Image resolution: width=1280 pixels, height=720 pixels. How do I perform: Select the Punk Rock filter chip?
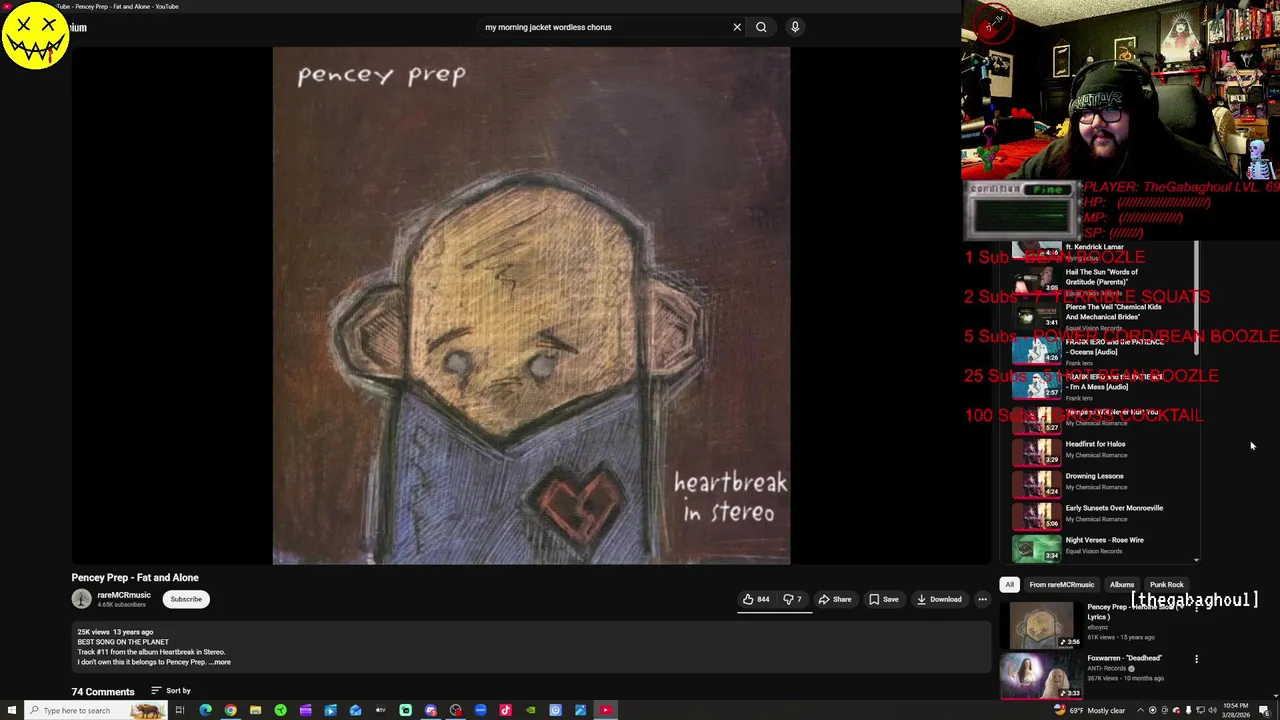point(1166,585)
